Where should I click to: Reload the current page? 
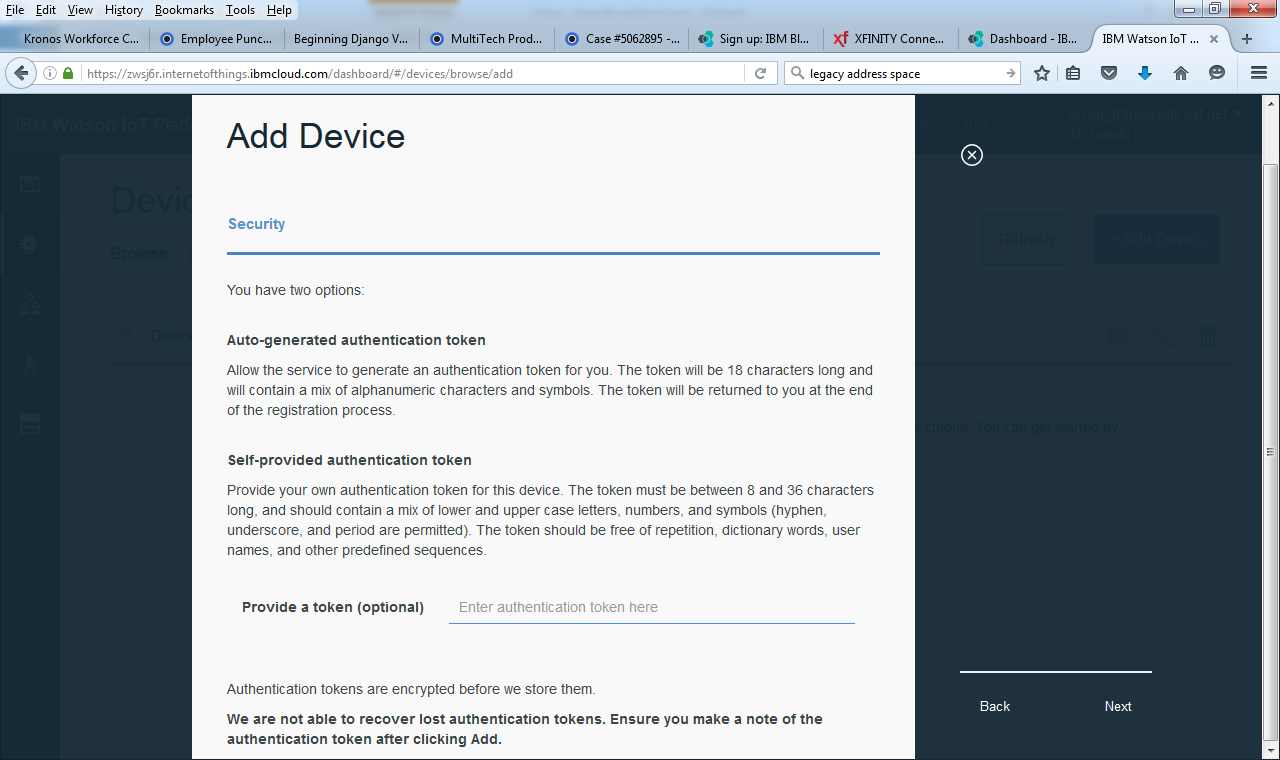point(760,73)
